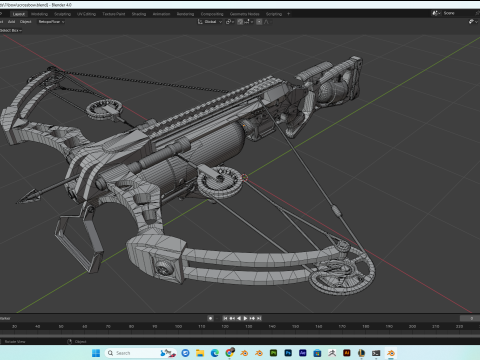This screenshot has height=360, width=480.
Task: Open the terminal icon in the taskbar
Action: tap(376, 353)
